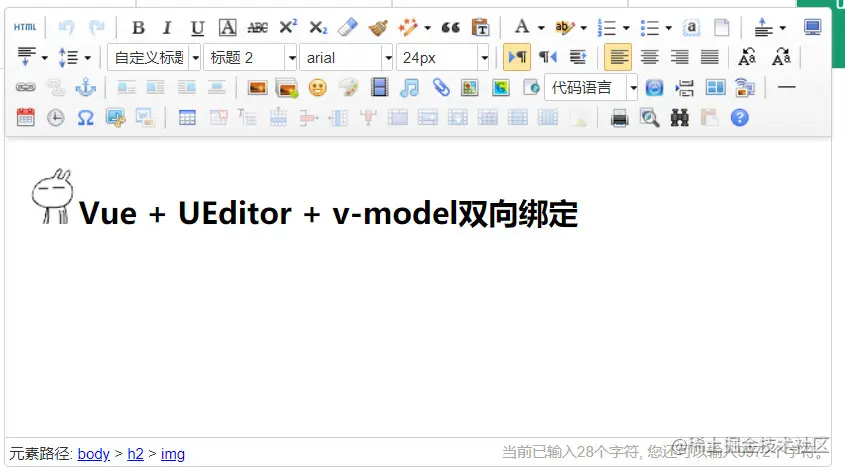This screenshot has height=471, width=845.
Task: Toggle underline formatting
Action: (x=197, y=27)
